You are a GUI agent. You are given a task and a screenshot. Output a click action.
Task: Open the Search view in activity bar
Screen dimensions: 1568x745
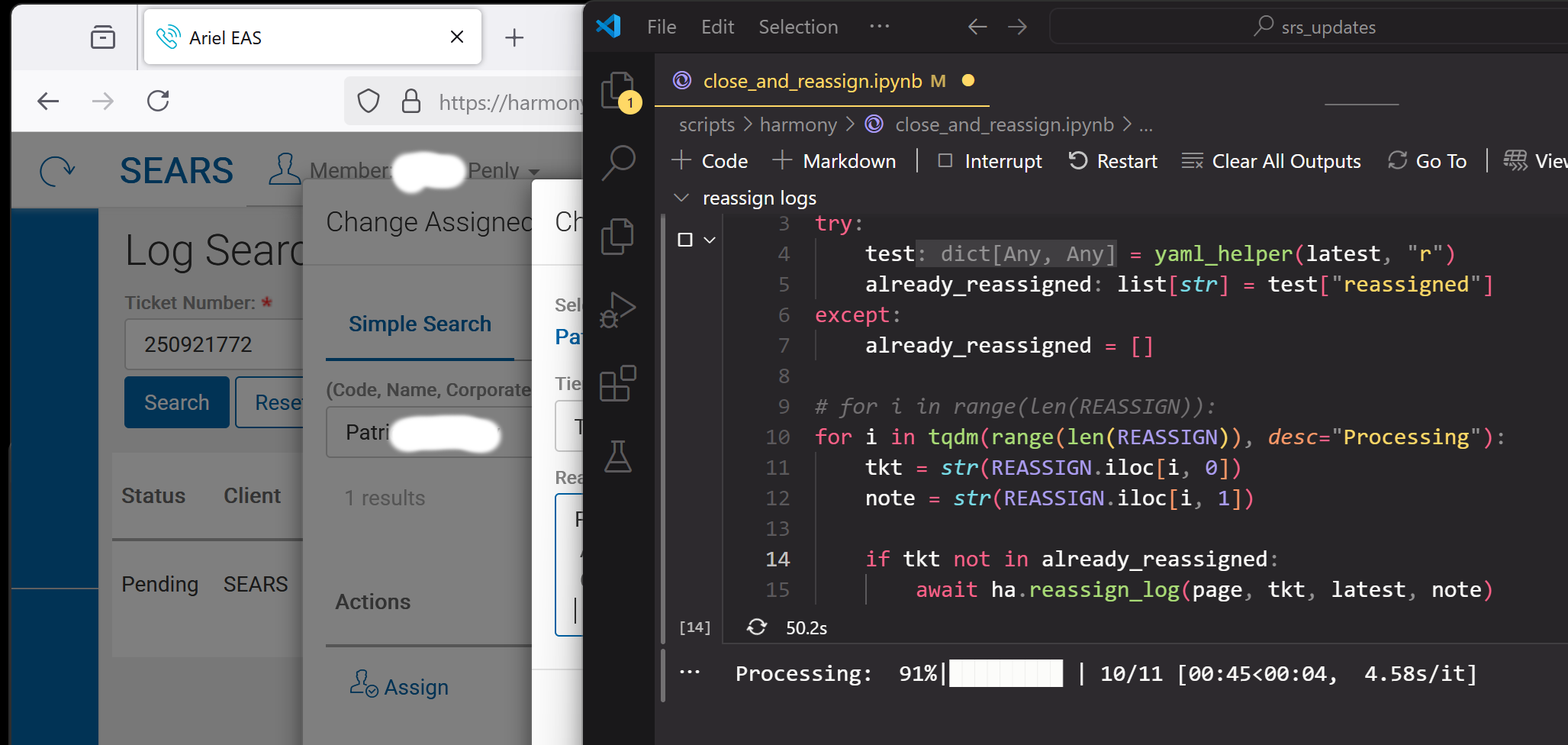point(618,163)
